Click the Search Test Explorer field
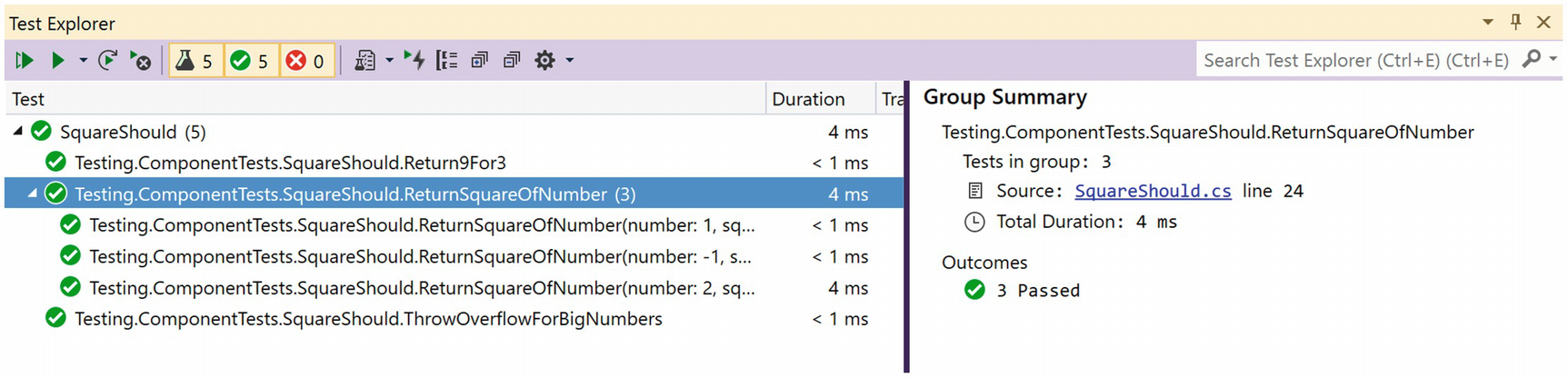This screenshot has height=378, width=1568. 1354,61
